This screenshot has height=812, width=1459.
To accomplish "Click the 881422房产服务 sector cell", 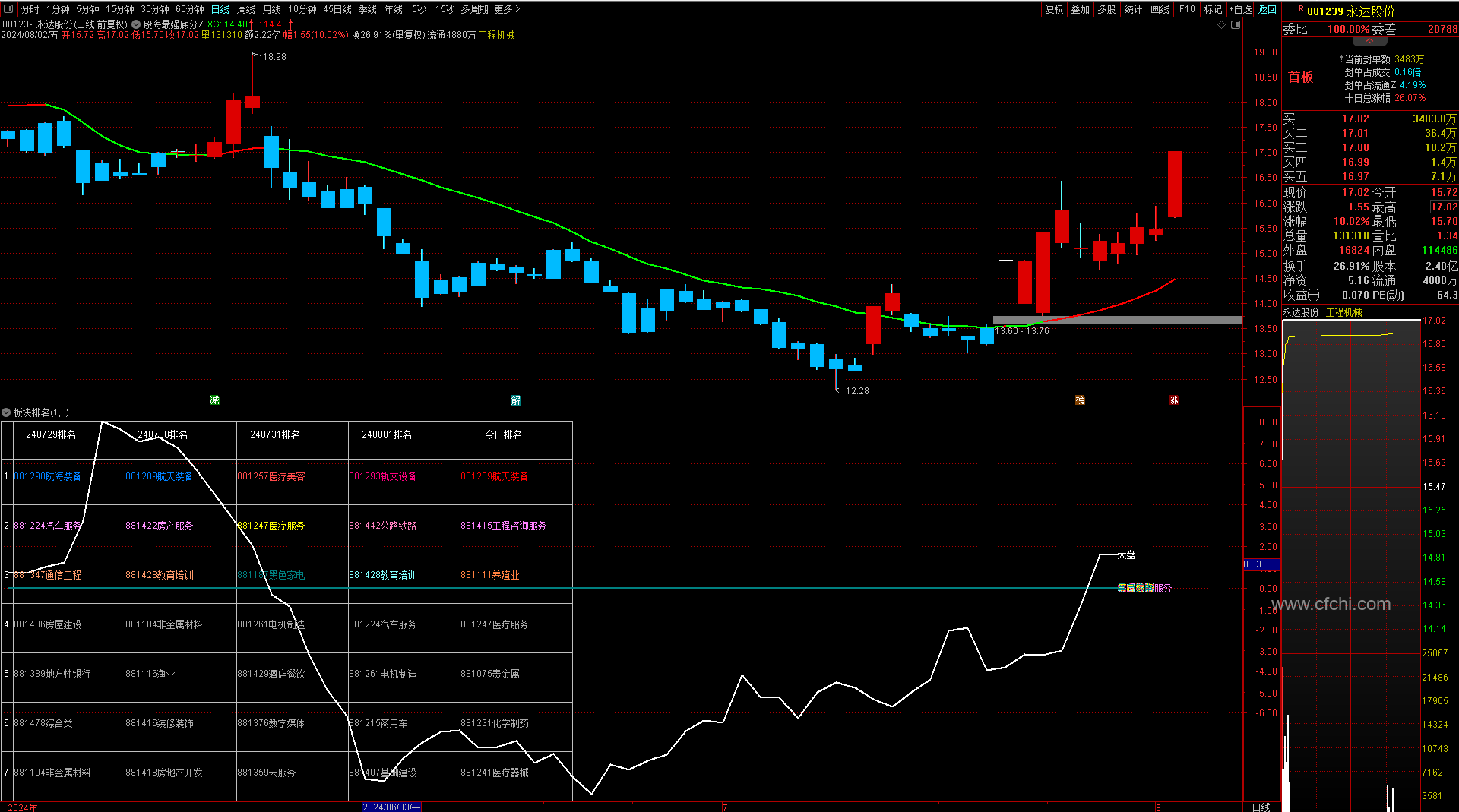I will pos(160,526).
